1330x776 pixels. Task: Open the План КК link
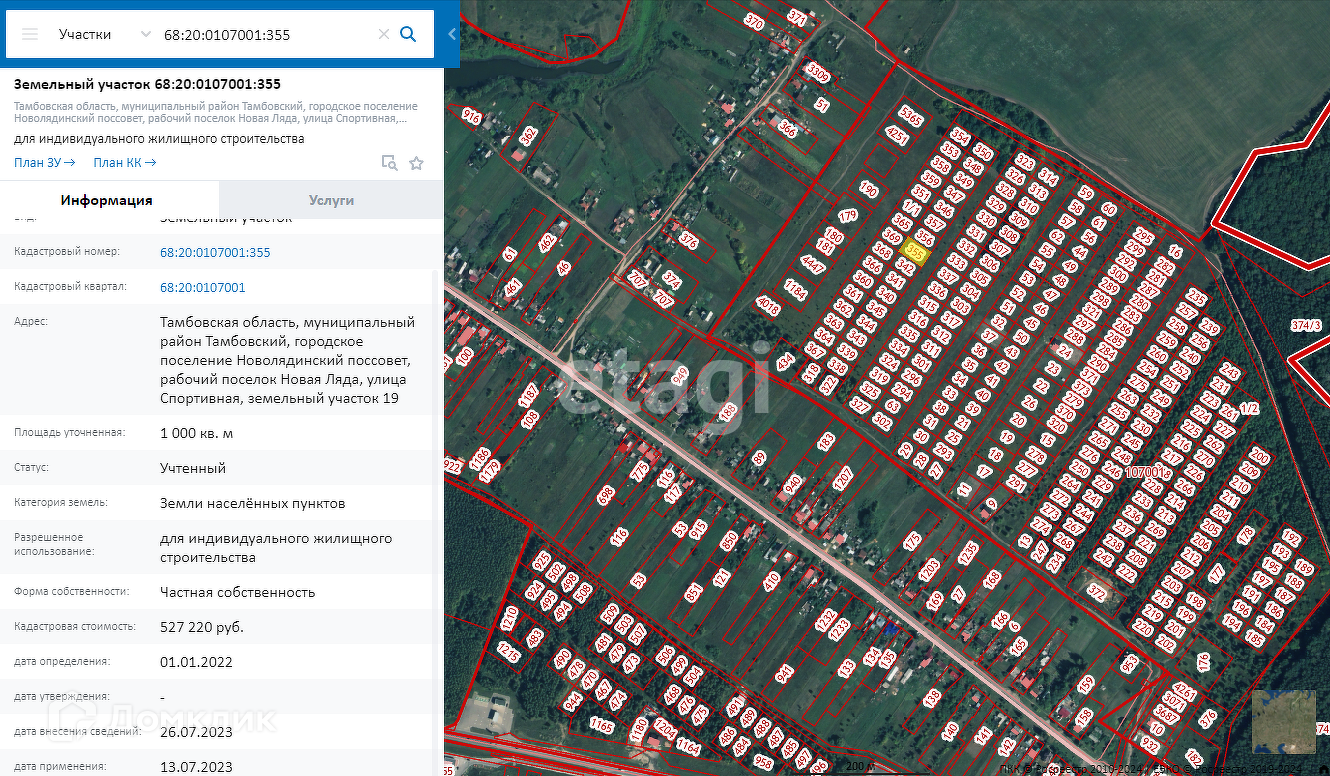(x=124, y=163)
